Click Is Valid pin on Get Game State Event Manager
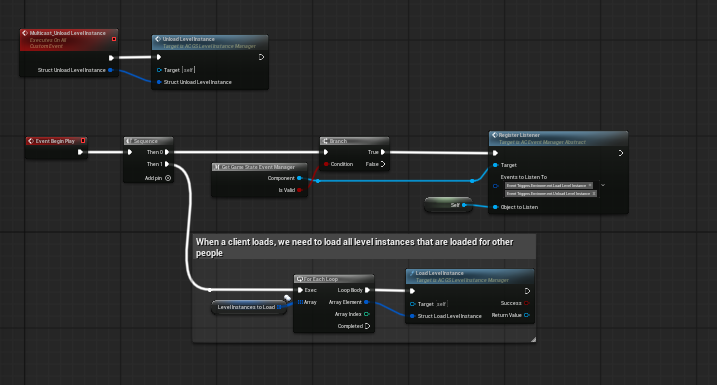Viewport: 717px width, 385px height. point(299,190)
